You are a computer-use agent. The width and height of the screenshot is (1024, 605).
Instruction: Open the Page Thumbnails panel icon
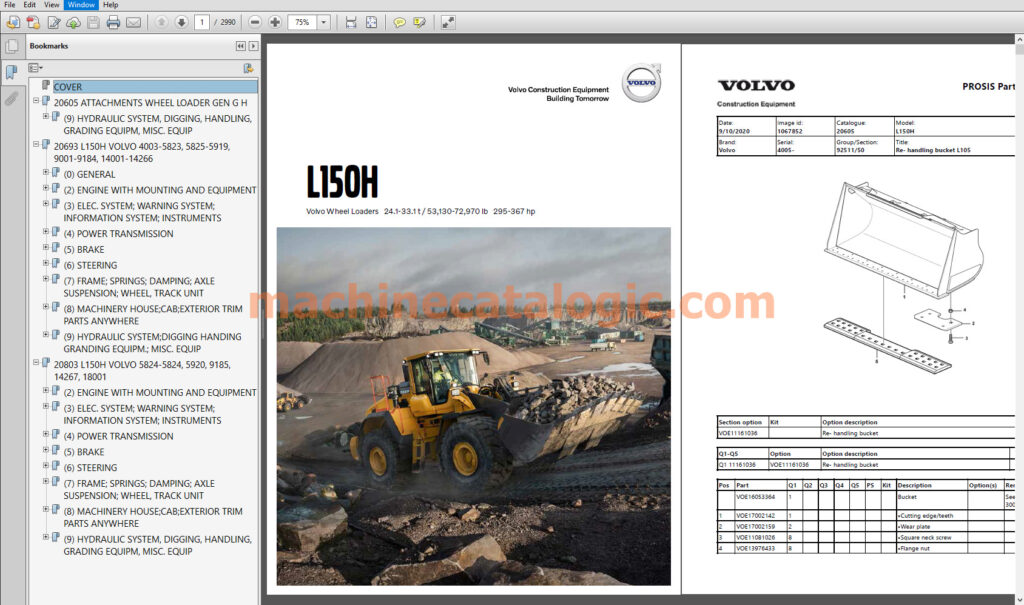(13, 45)
